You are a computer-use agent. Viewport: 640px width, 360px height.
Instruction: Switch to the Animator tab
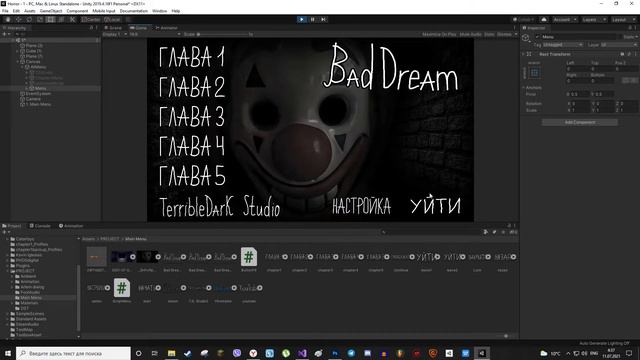coord(167,28)
